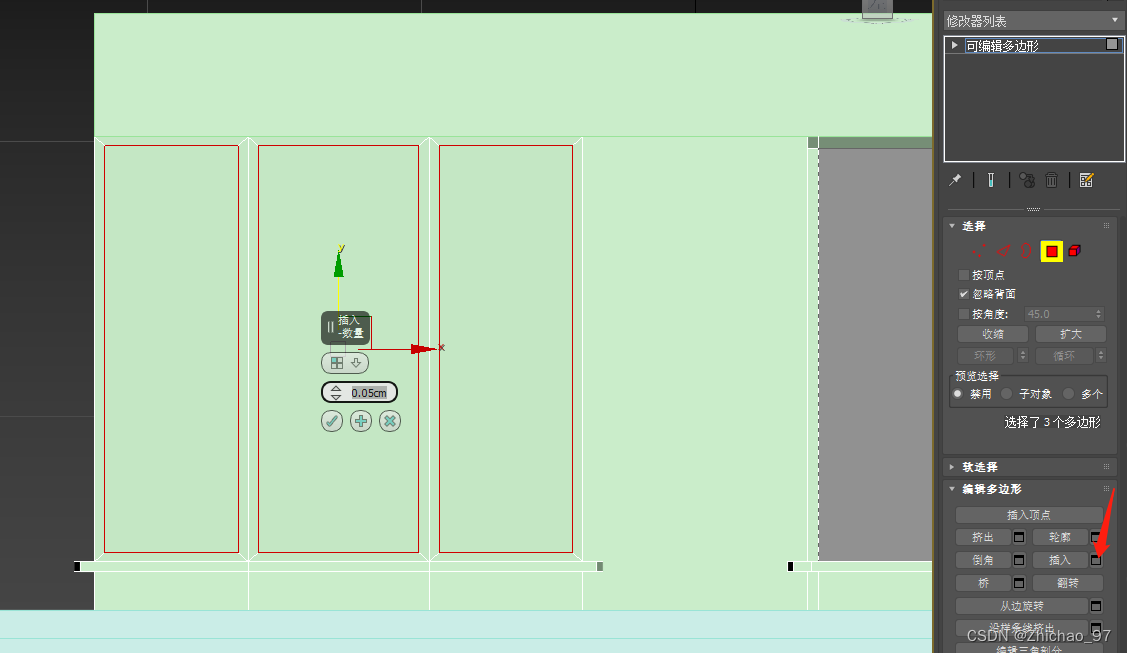Viewport: 1127px width, 653px height.
Task: Collapse the 编辑多边形 rollout
Action: [952, 489]
